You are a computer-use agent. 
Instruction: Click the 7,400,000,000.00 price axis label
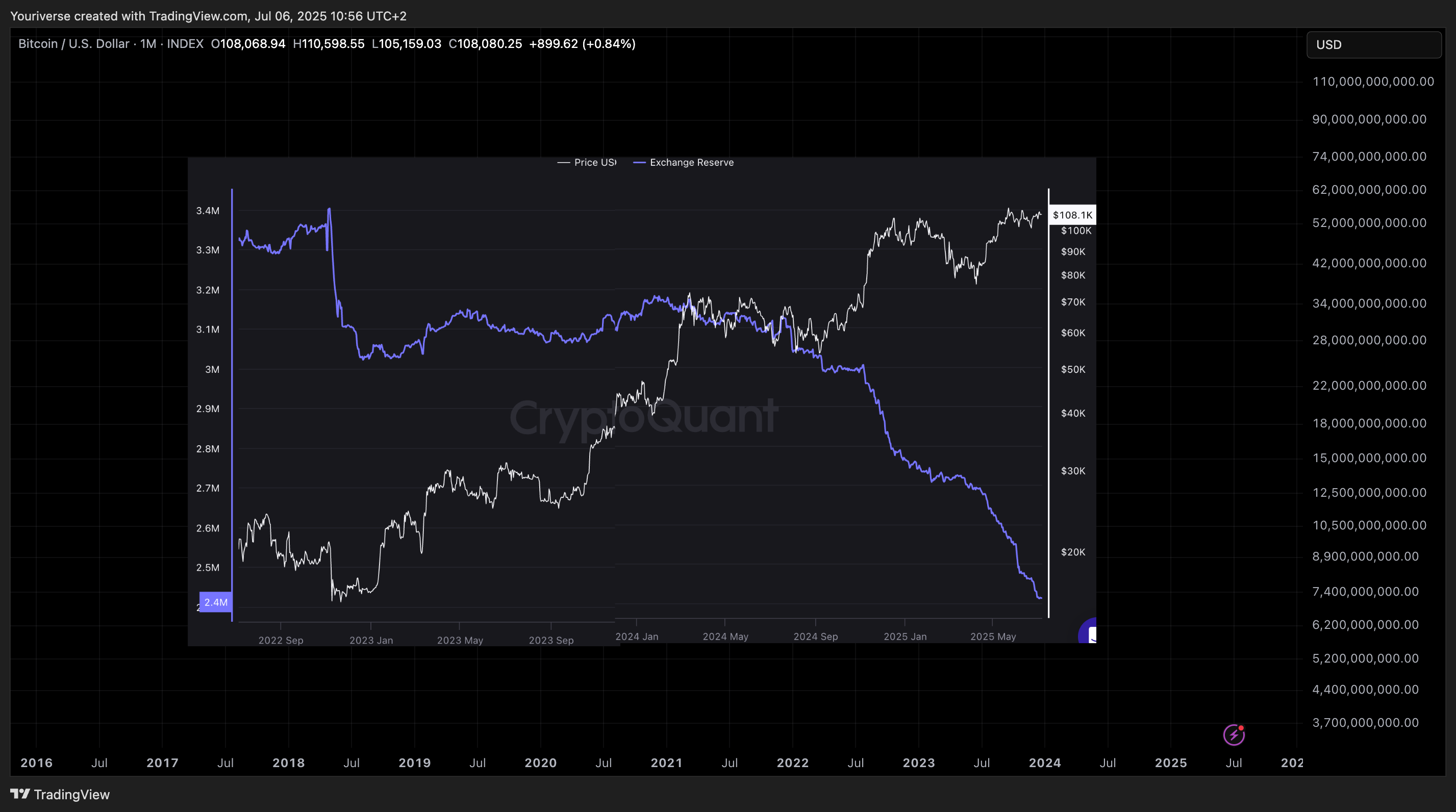[x=1365, y=591]
